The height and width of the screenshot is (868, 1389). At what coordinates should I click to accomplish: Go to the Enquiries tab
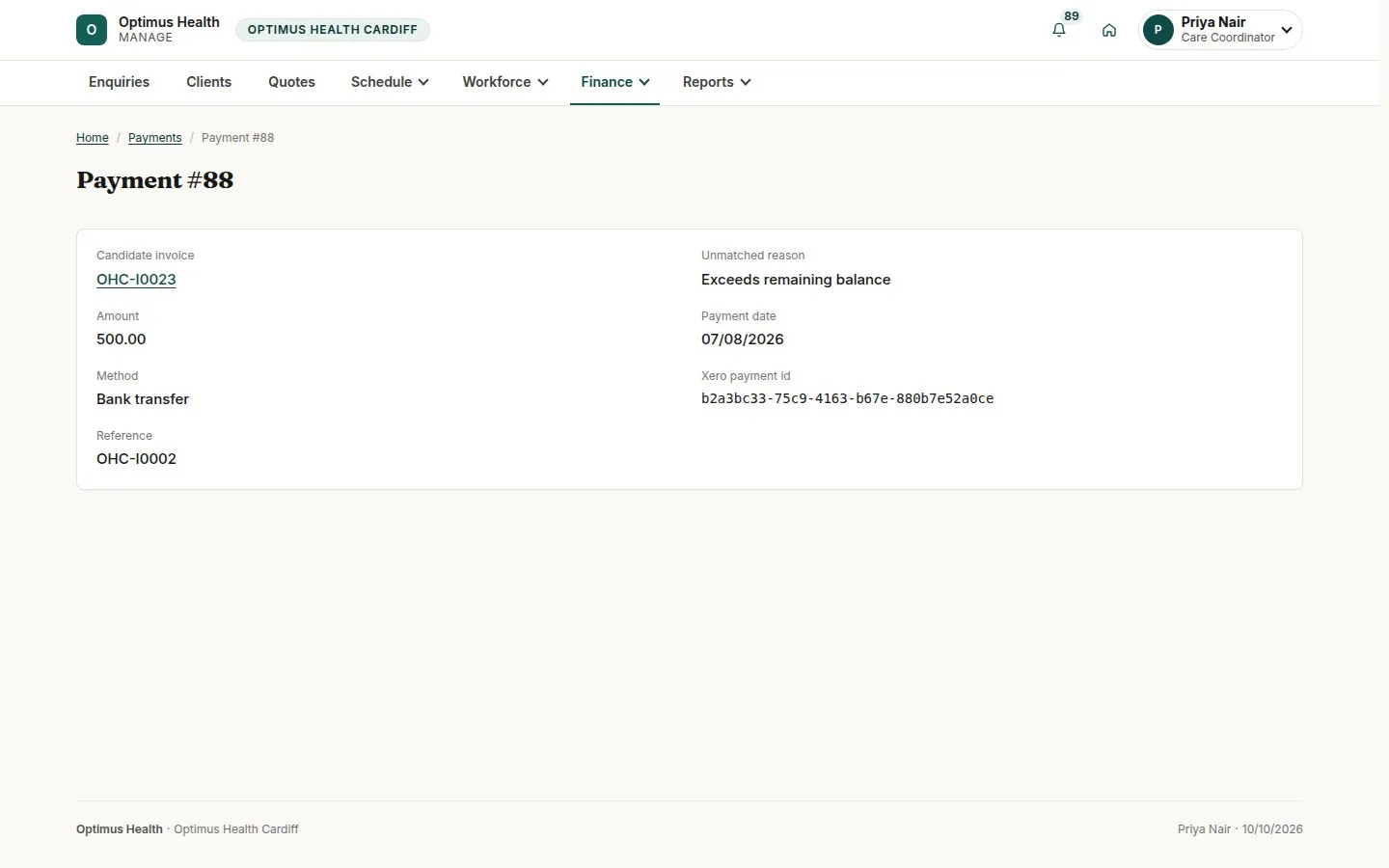click(119, 82)
